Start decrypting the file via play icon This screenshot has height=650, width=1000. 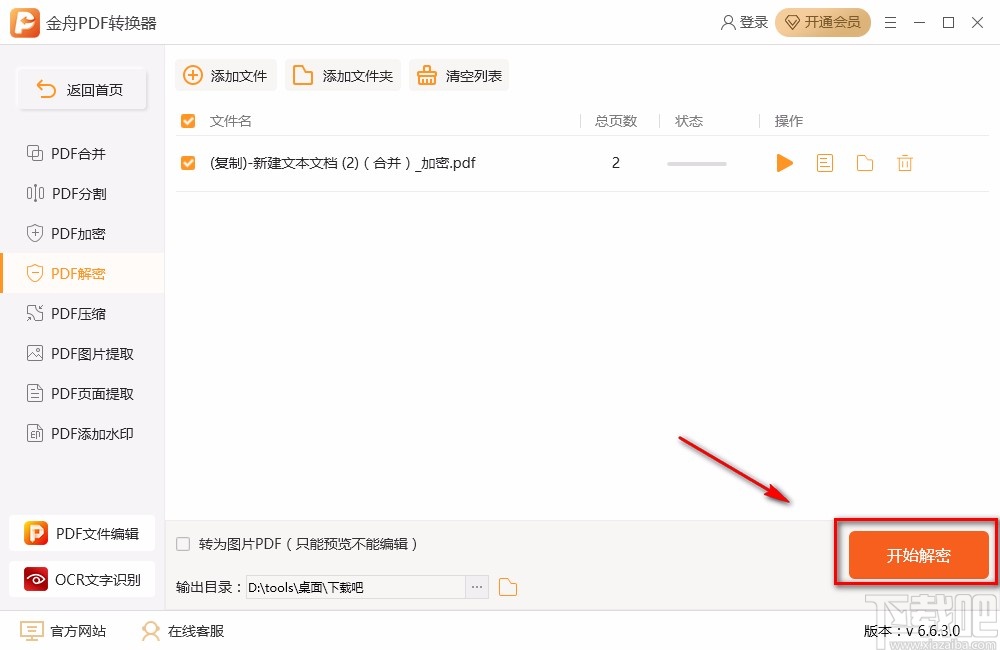pos(784,162)
